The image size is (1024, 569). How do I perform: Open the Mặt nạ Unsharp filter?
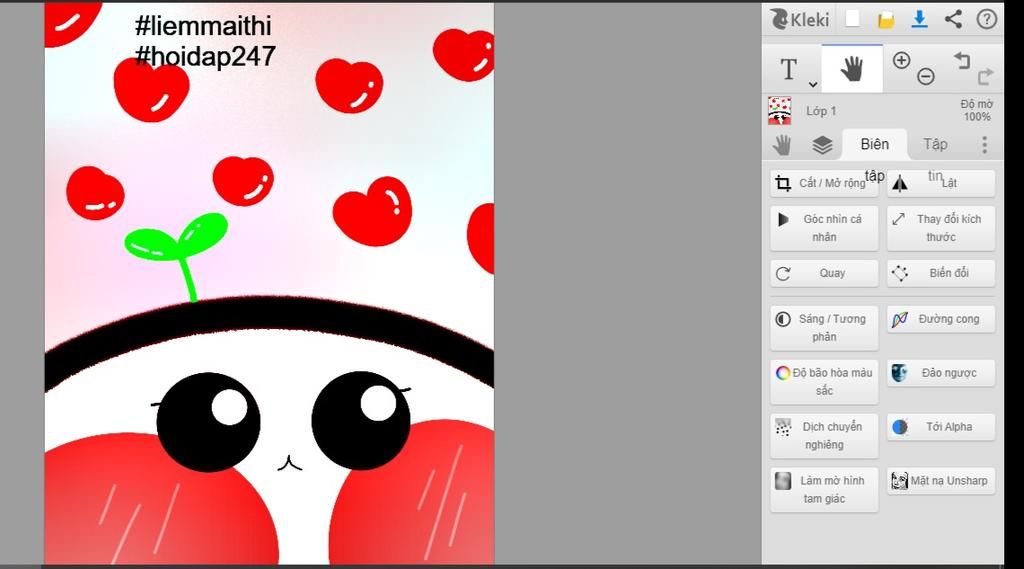941,481
